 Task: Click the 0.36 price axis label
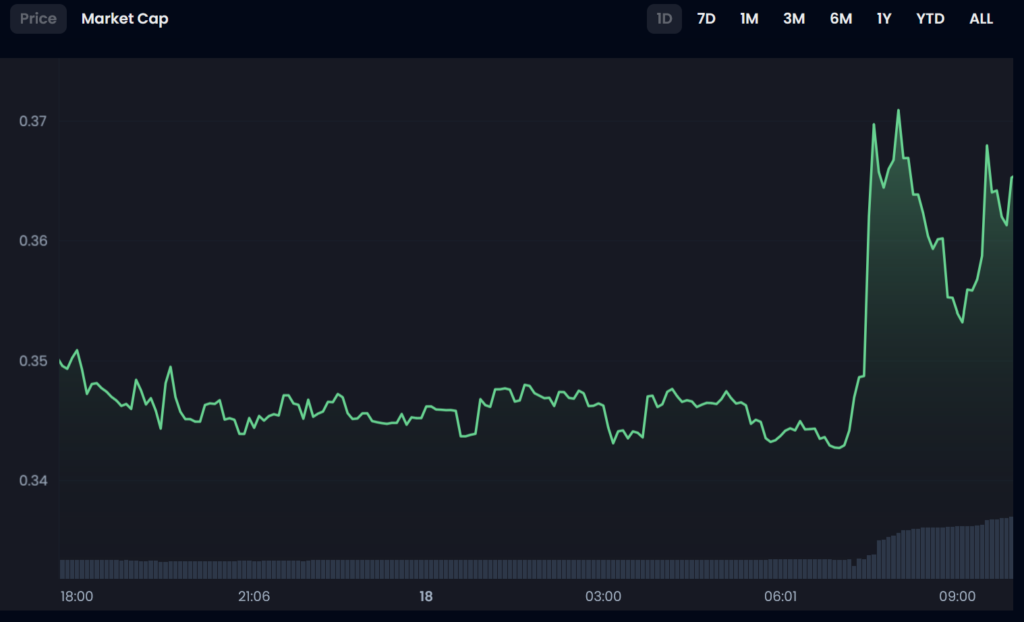click(33, 241)
